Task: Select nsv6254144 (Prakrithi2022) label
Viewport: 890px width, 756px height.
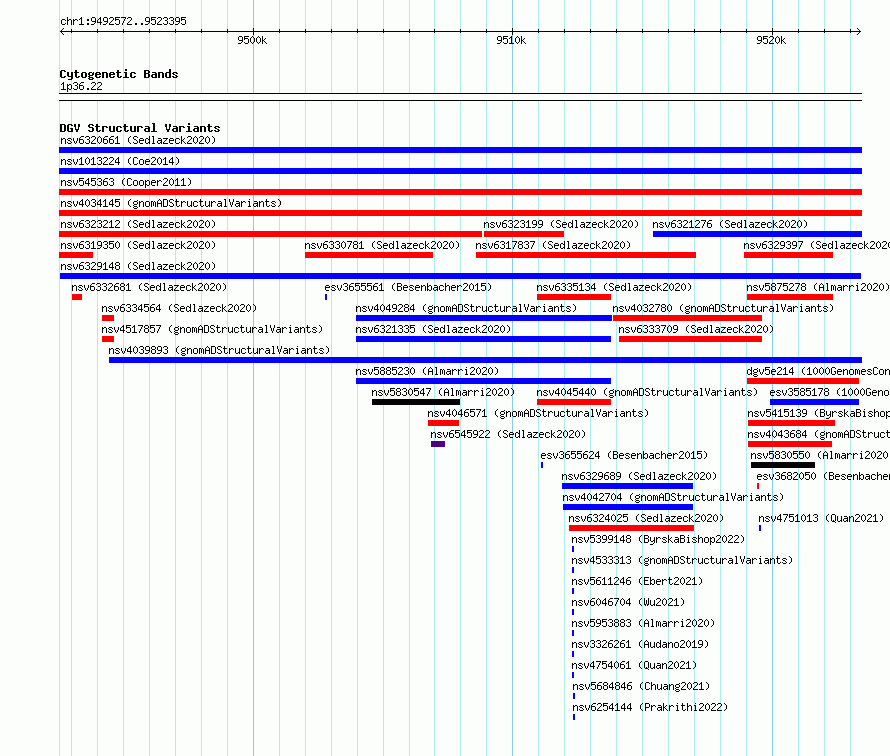Action: (x=650, y=707)
